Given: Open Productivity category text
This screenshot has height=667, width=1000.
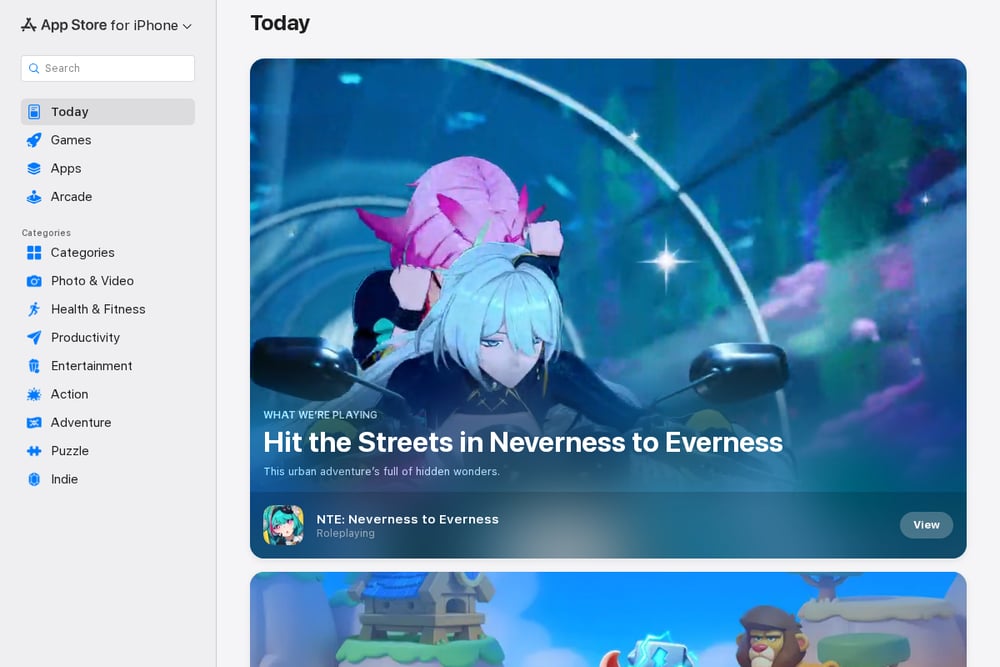Looking at the screenshot, I should coord(85,337).
